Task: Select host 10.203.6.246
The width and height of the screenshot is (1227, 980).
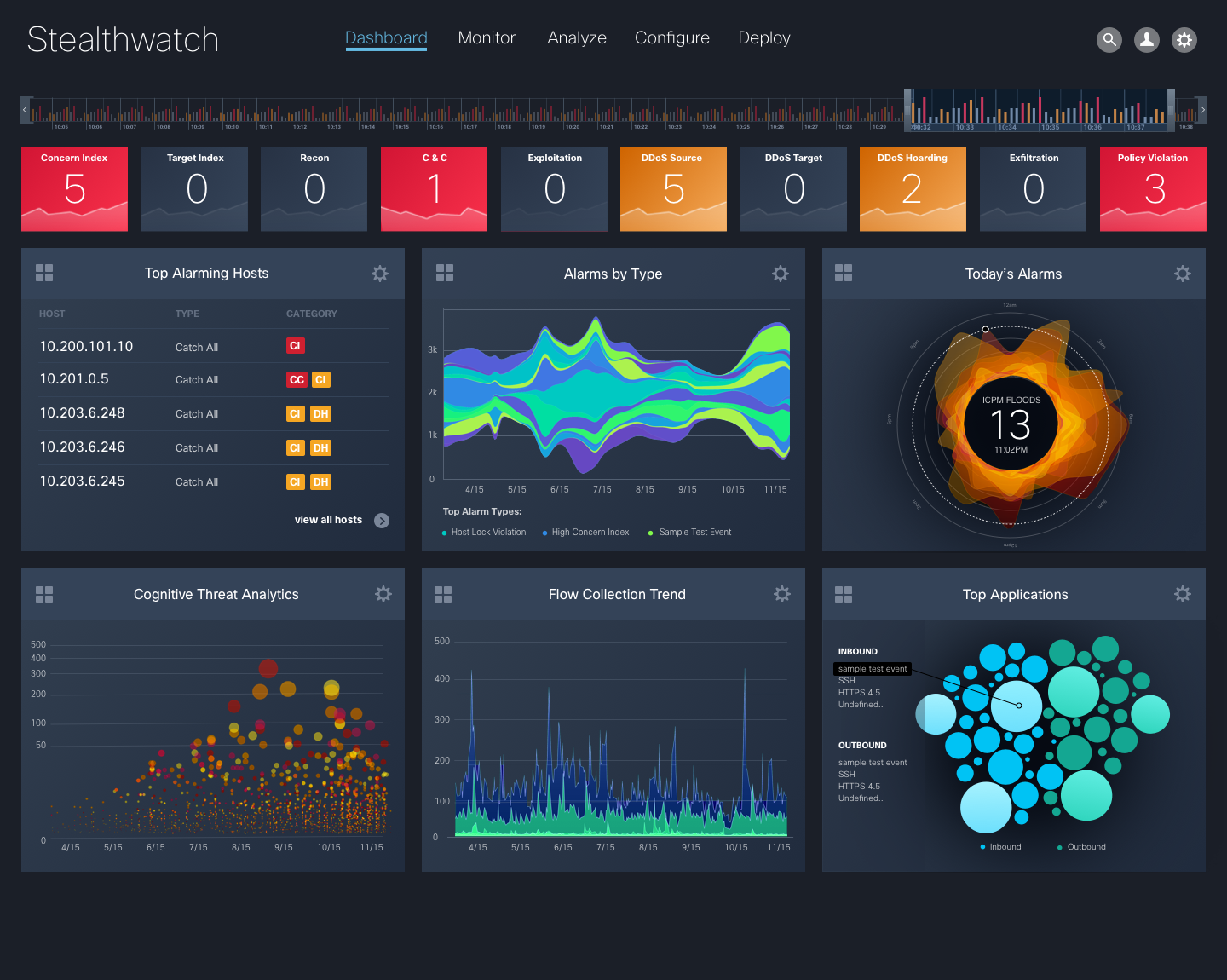Action: [82, 447]
